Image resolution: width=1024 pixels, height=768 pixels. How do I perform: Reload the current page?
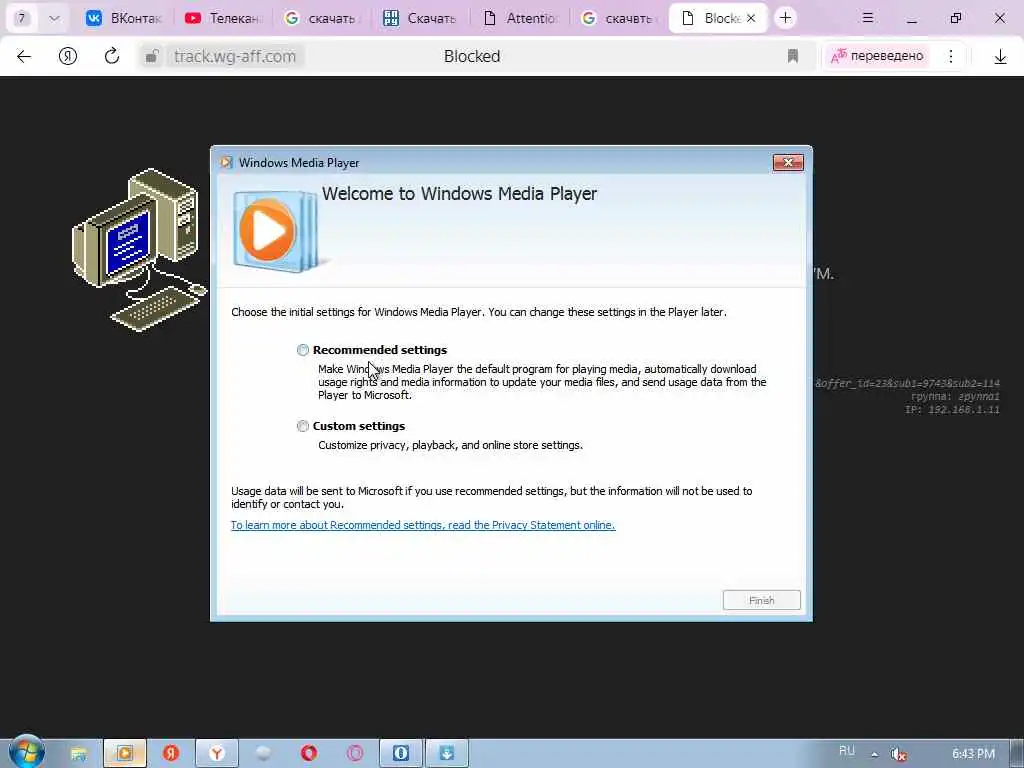click(x=112, y=56)
